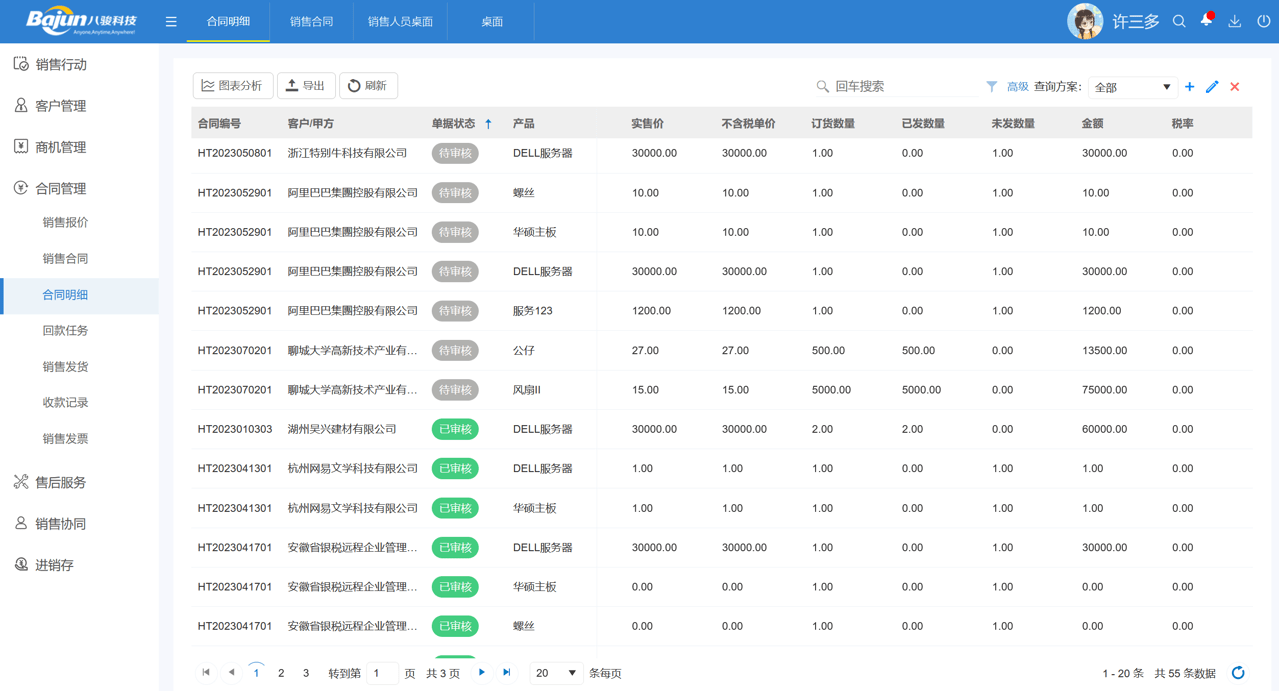Refresh table data icon at bottom right
This screenshot has width=1279, height=691.
click(1238, 673)
